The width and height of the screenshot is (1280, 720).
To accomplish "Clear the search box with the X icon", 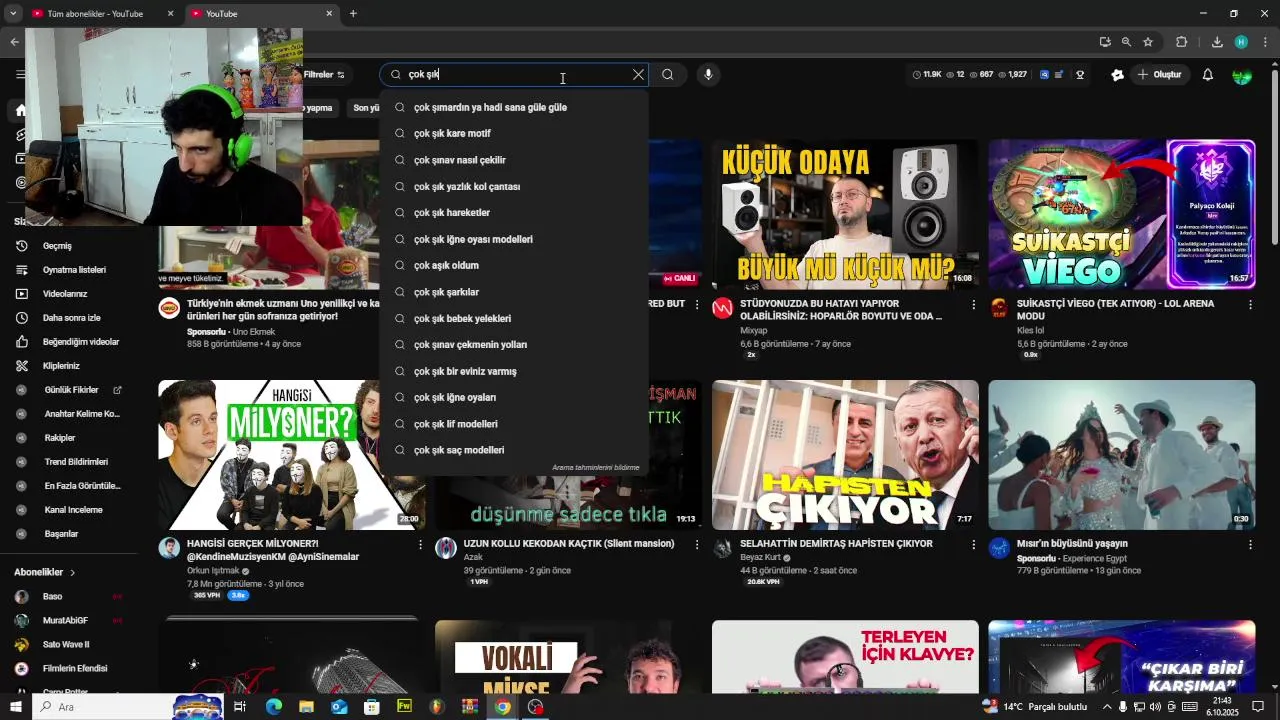I will (638, 75).
